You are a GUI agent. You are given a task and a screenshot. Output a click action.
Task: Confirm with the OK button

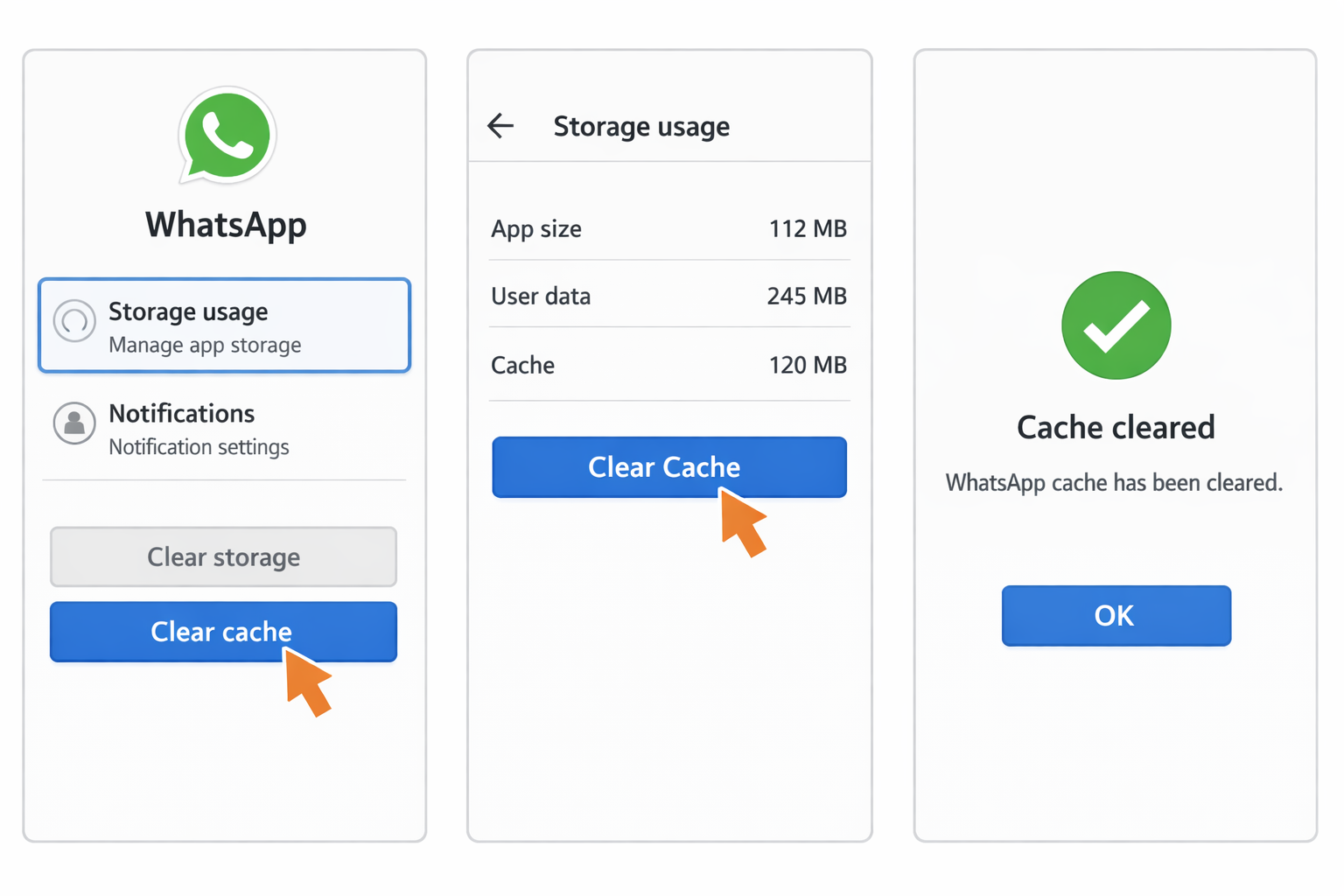(1115, 615)
